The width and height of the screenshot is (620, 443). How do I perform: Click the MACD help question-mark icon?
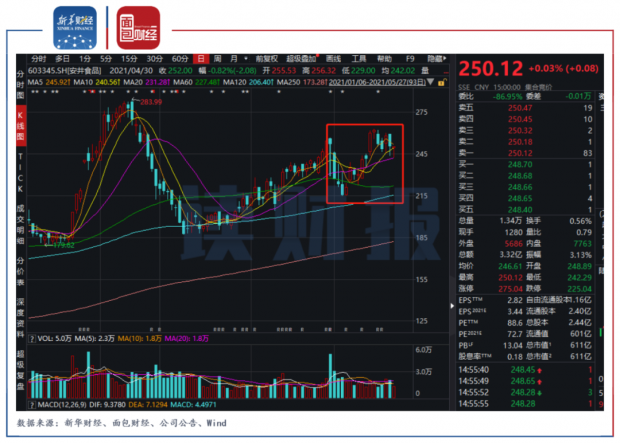pos(32,405)
